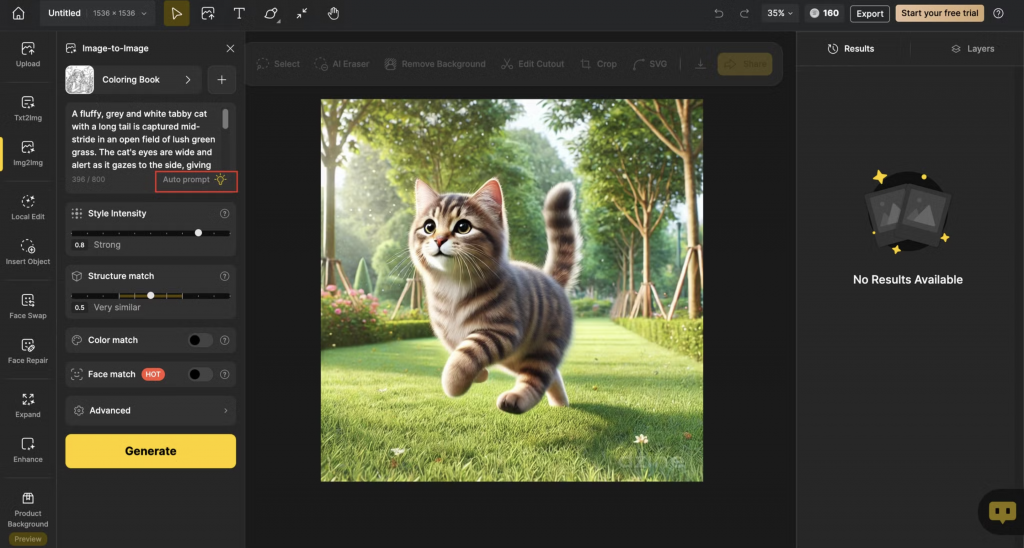Open the chat support bubble
This screenshot has height=548, width=1024.
tap(1001, 512)
